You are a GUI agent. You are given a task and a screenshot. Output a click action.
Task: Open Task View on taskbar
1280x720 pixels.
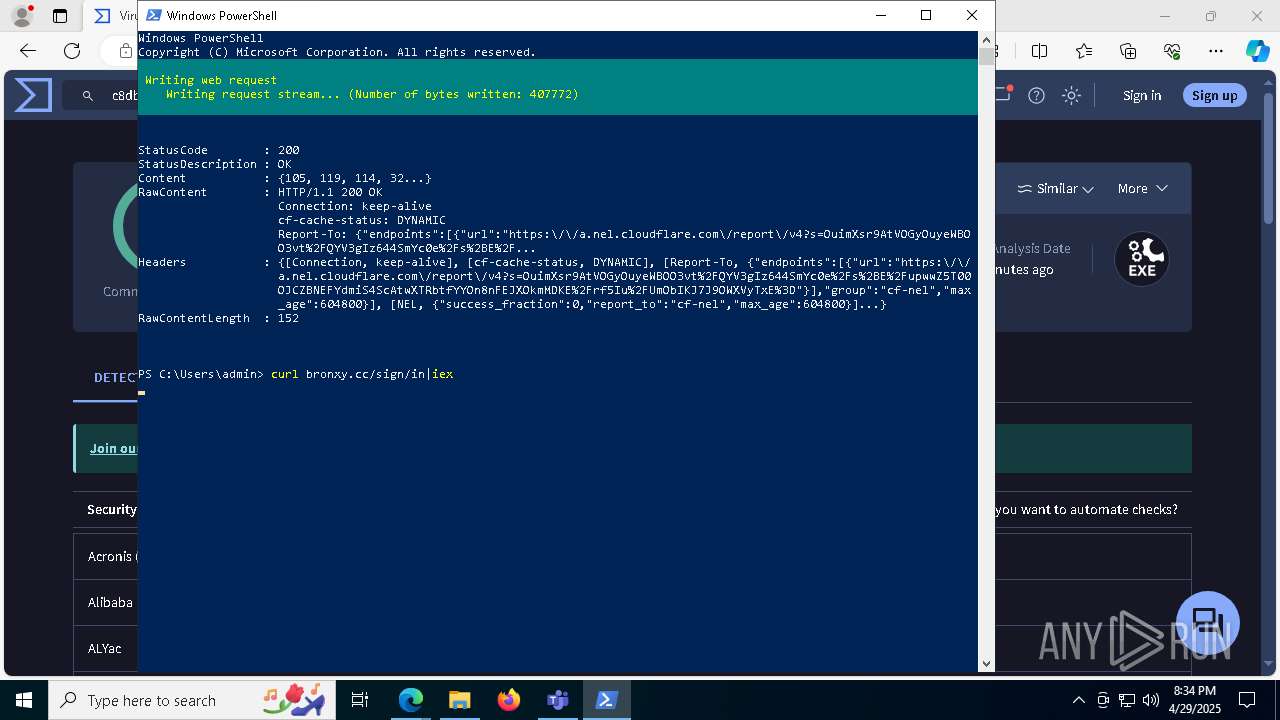[360, 700]
